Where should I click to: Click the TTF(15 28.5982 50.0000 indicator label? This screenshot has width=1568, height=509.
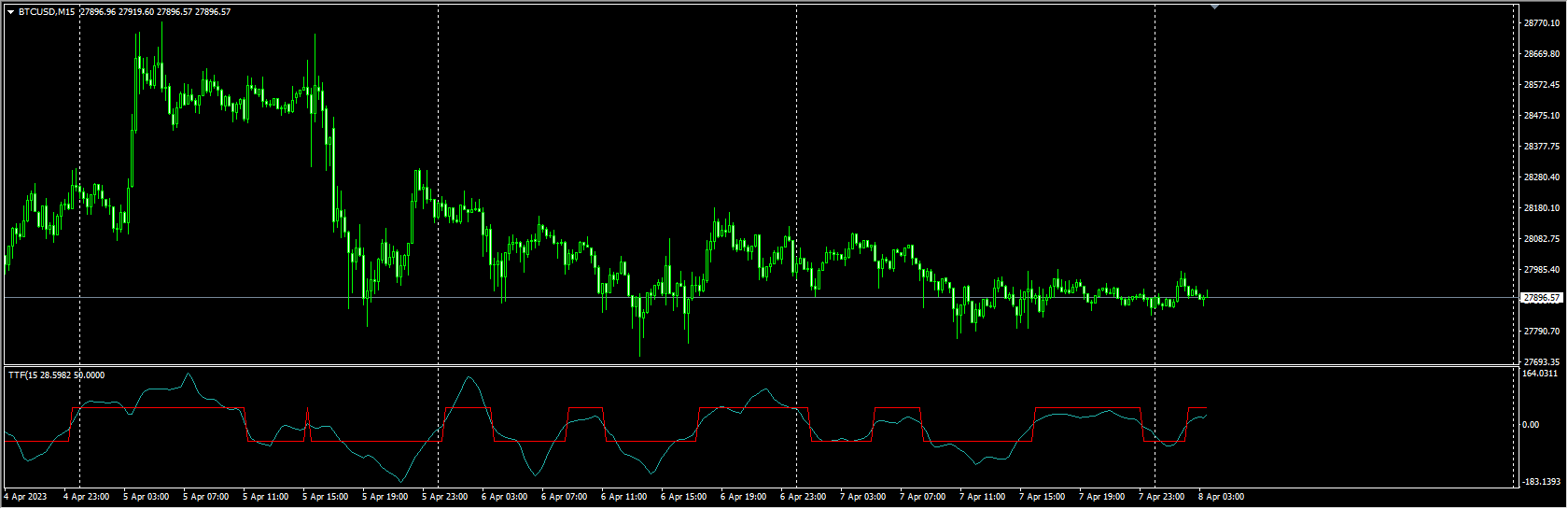56,375
